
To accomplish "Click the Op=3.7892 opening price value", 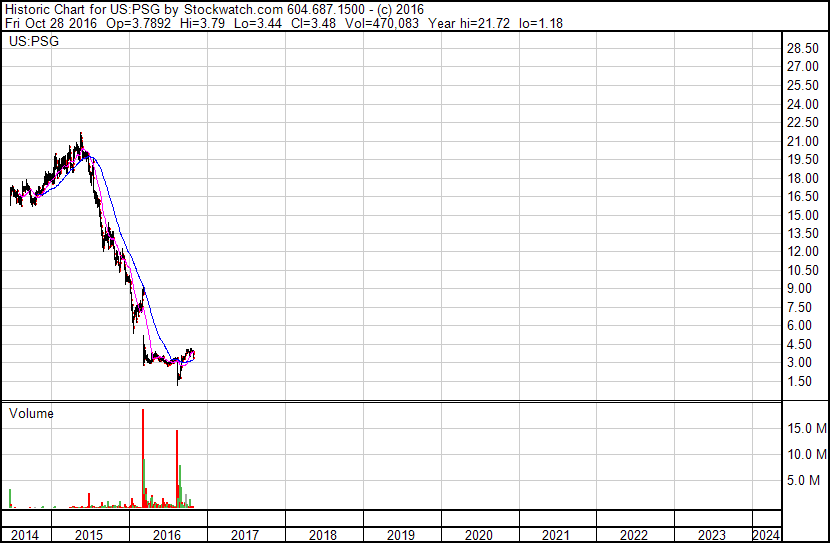I will (x=139, y=23).
